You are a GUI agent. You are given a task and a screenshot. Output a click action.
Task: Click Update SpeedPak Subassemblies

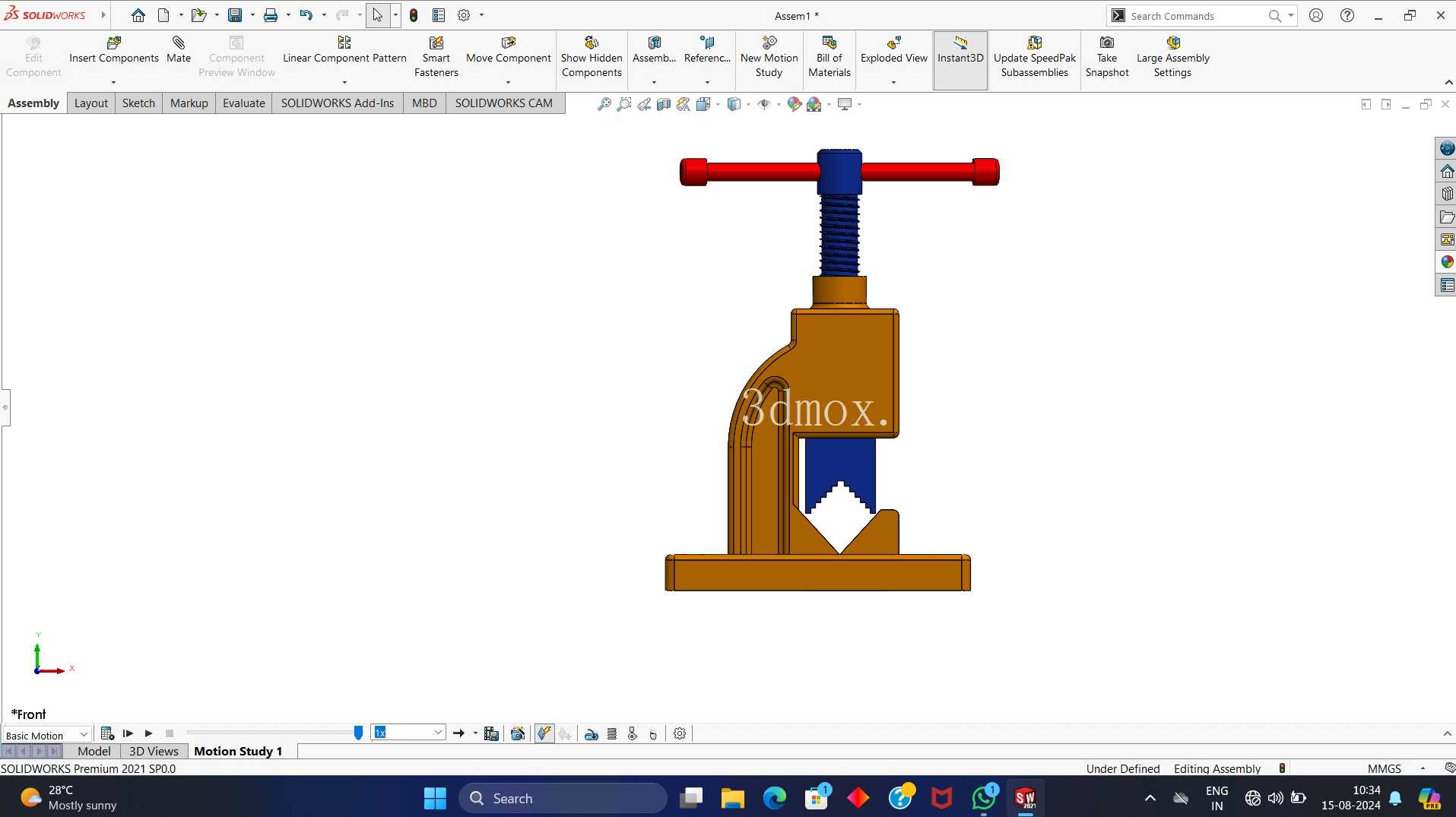[1035, 57]
